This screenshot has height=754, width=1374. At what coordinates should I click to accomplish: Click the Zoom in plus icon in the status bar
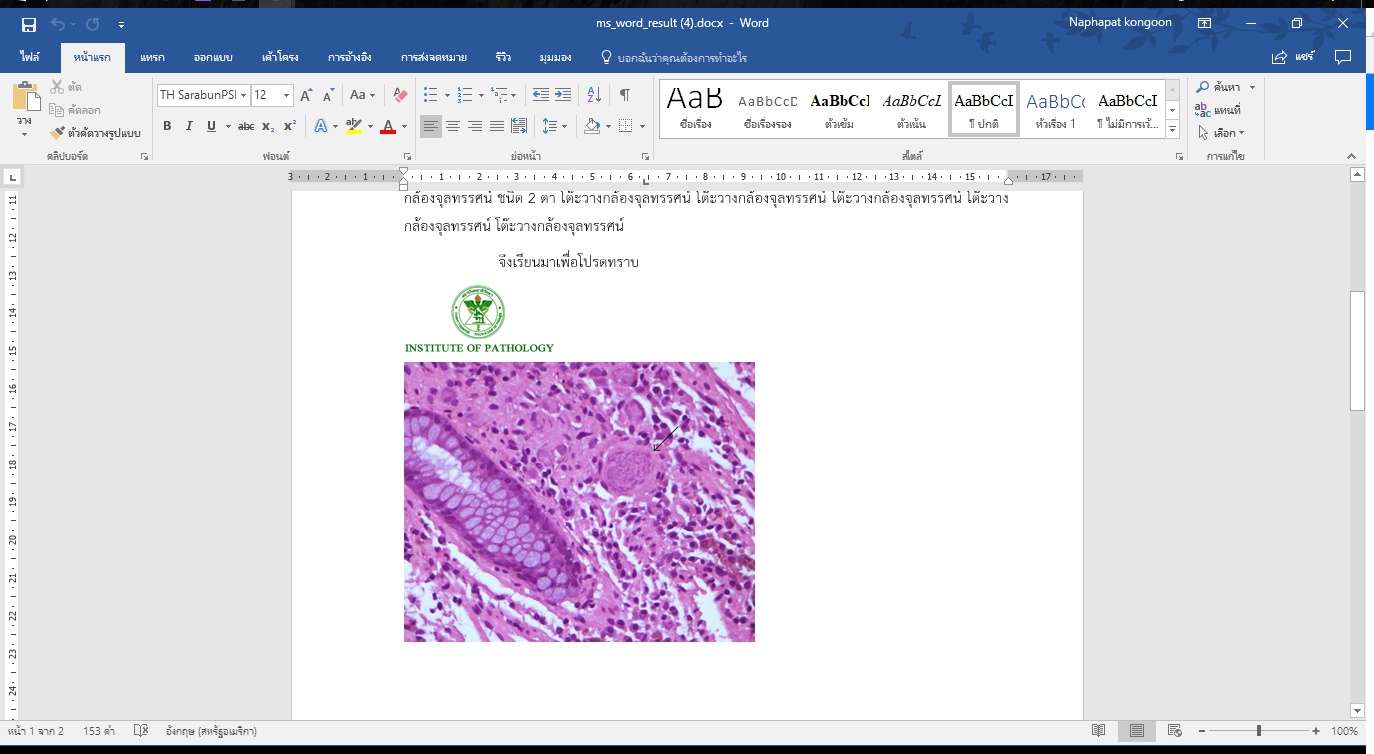click(1316, 731)
